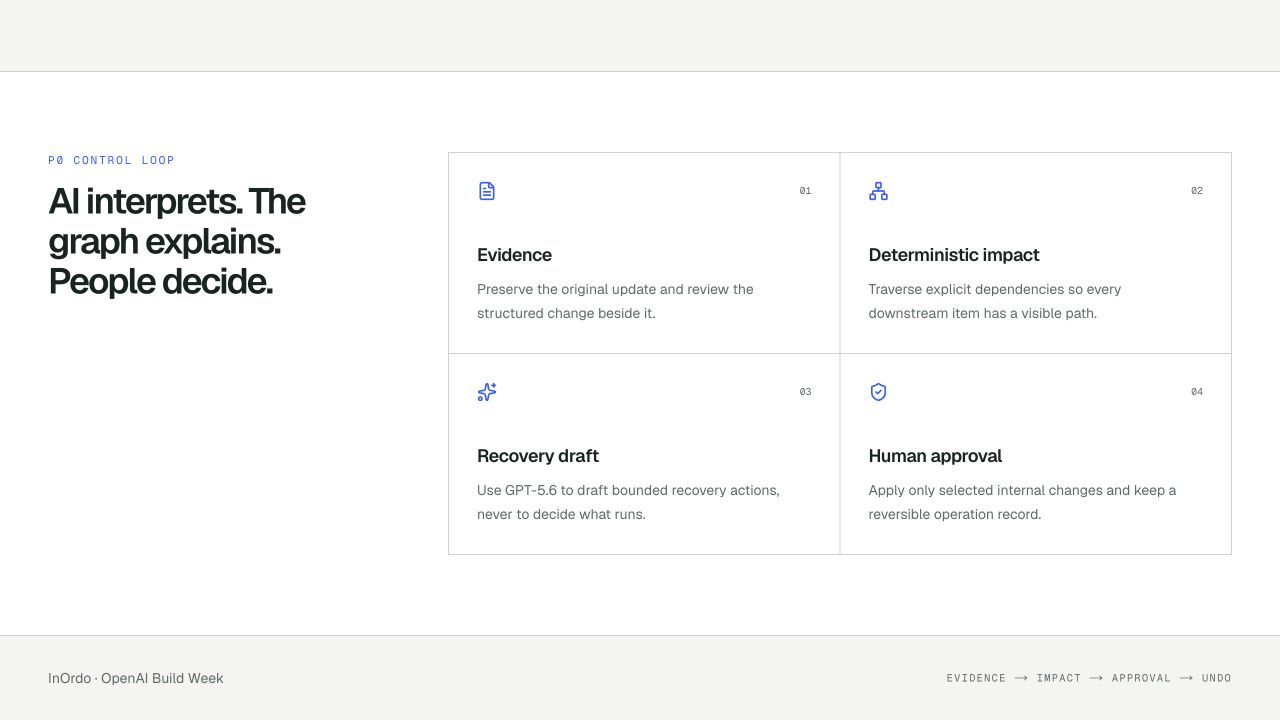Click the shield check icon on Human approval
The height and width of the screenshot is (720, 1280).
[878, 392]
